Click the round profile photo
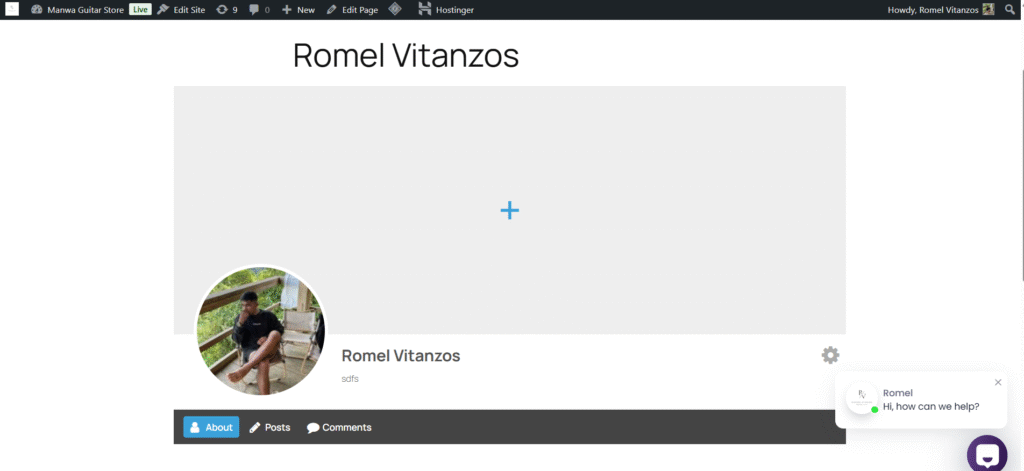Viewport: 1024px width, 471px height. [x=260, y=330]
